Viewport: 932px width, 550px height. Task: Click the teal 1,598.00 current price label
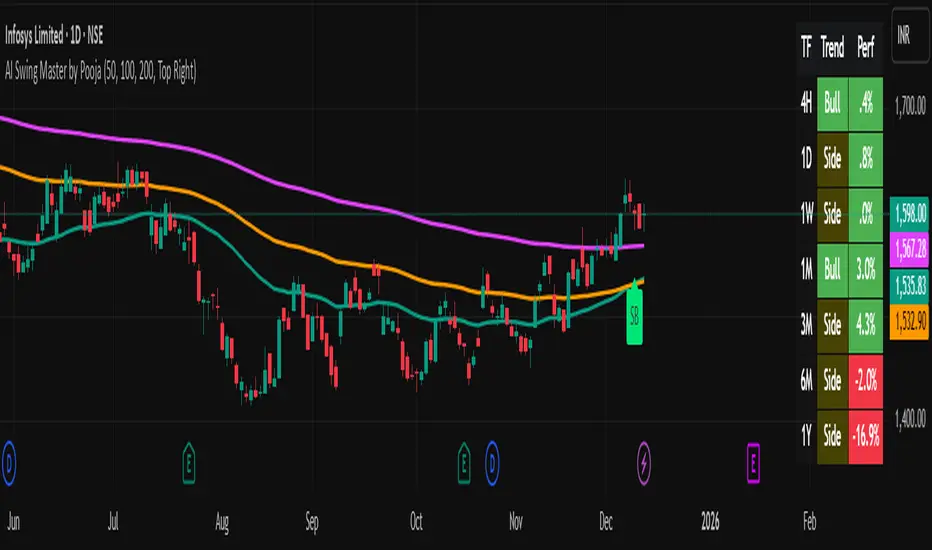coord(909,213)
